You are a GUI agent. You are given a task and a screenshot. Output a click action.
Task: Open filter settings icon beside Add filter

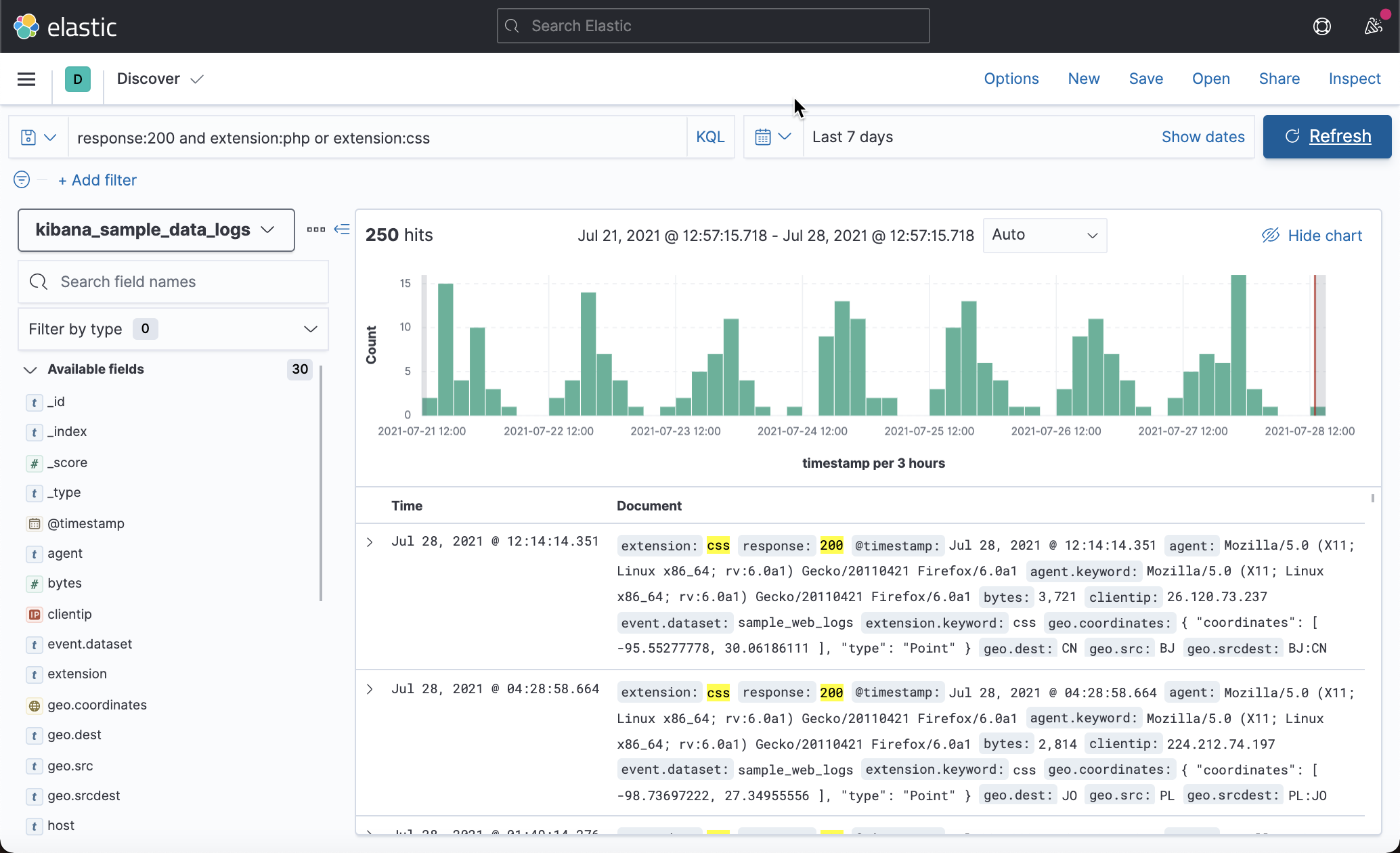(x=21, y=180)
